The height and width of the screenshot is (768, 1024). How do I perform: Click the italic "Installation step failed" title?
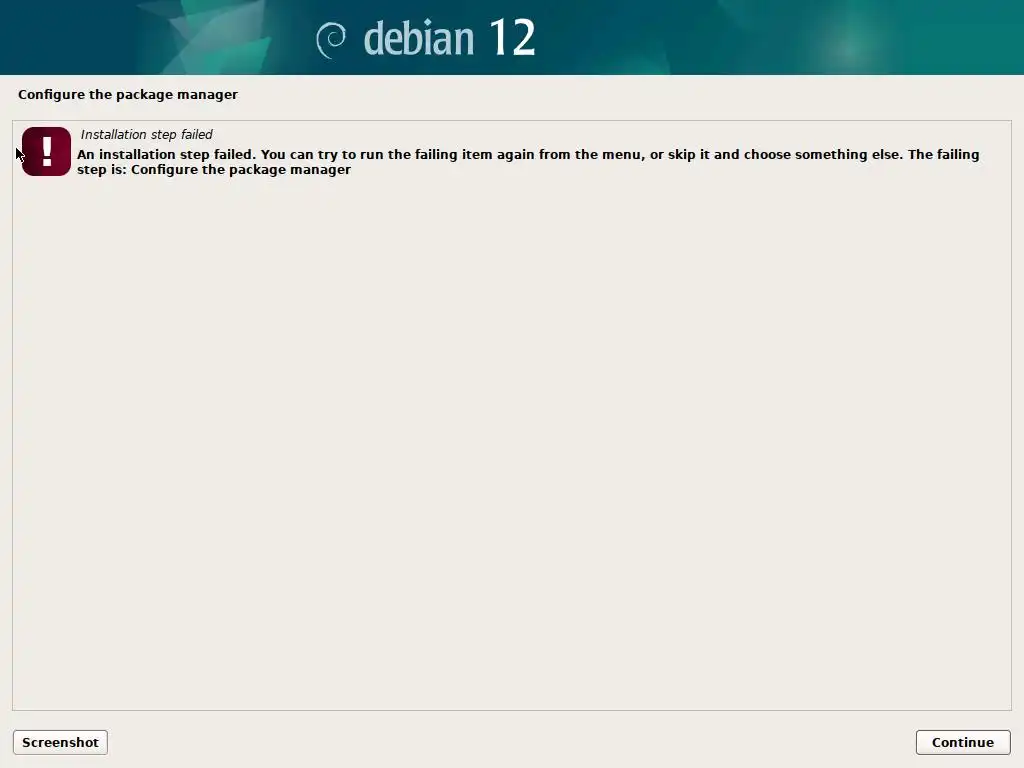pyautogui.click(x=147, y=135)
